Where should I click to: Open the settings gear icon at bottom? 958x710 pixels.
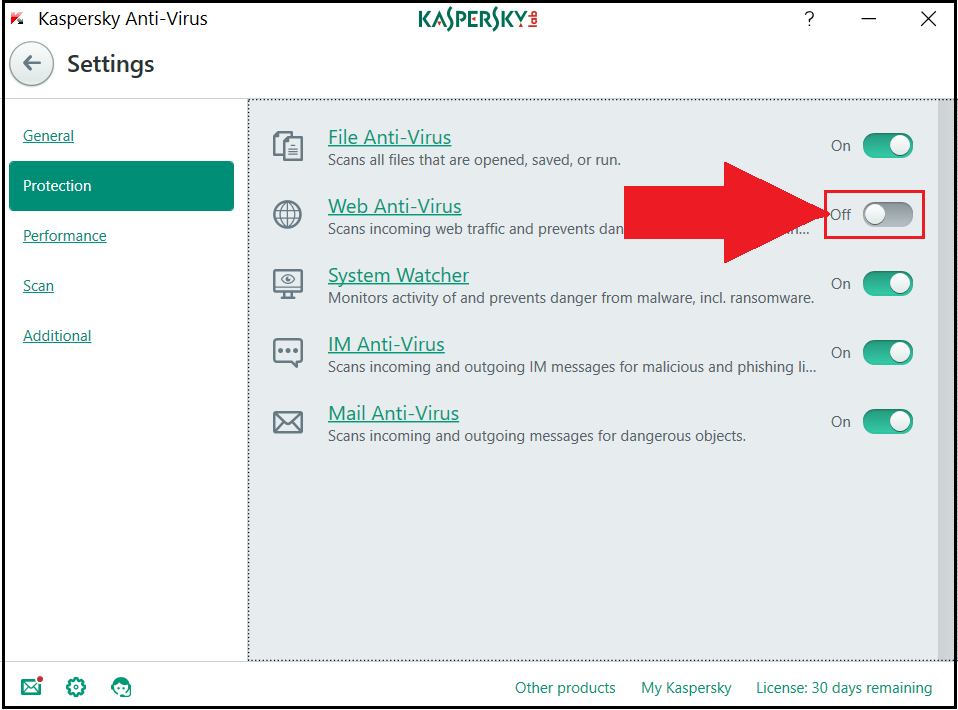pos(76,687)
